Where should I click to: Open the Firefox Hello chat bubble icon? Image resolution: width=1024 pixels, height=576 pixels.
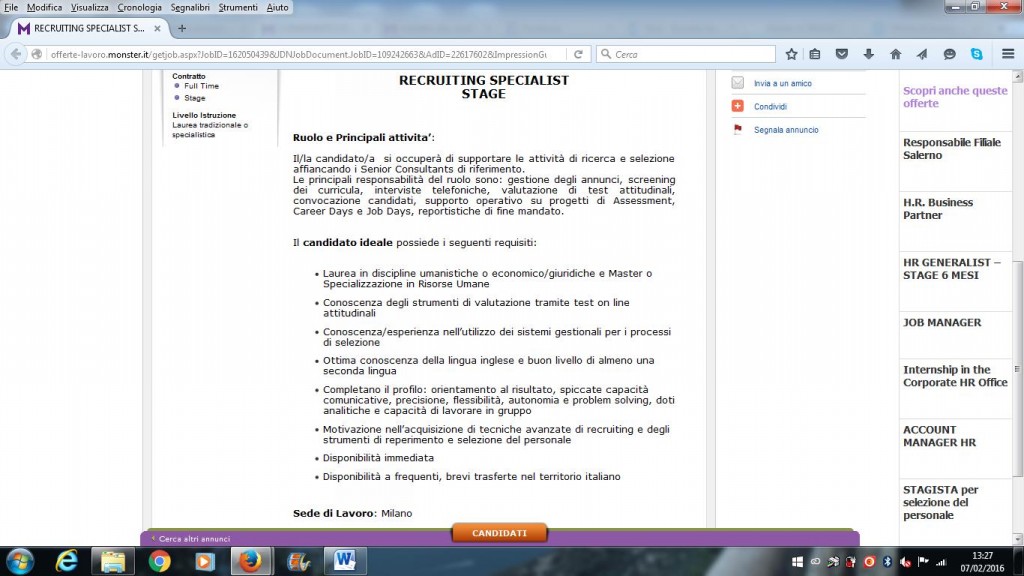point(950,54)
